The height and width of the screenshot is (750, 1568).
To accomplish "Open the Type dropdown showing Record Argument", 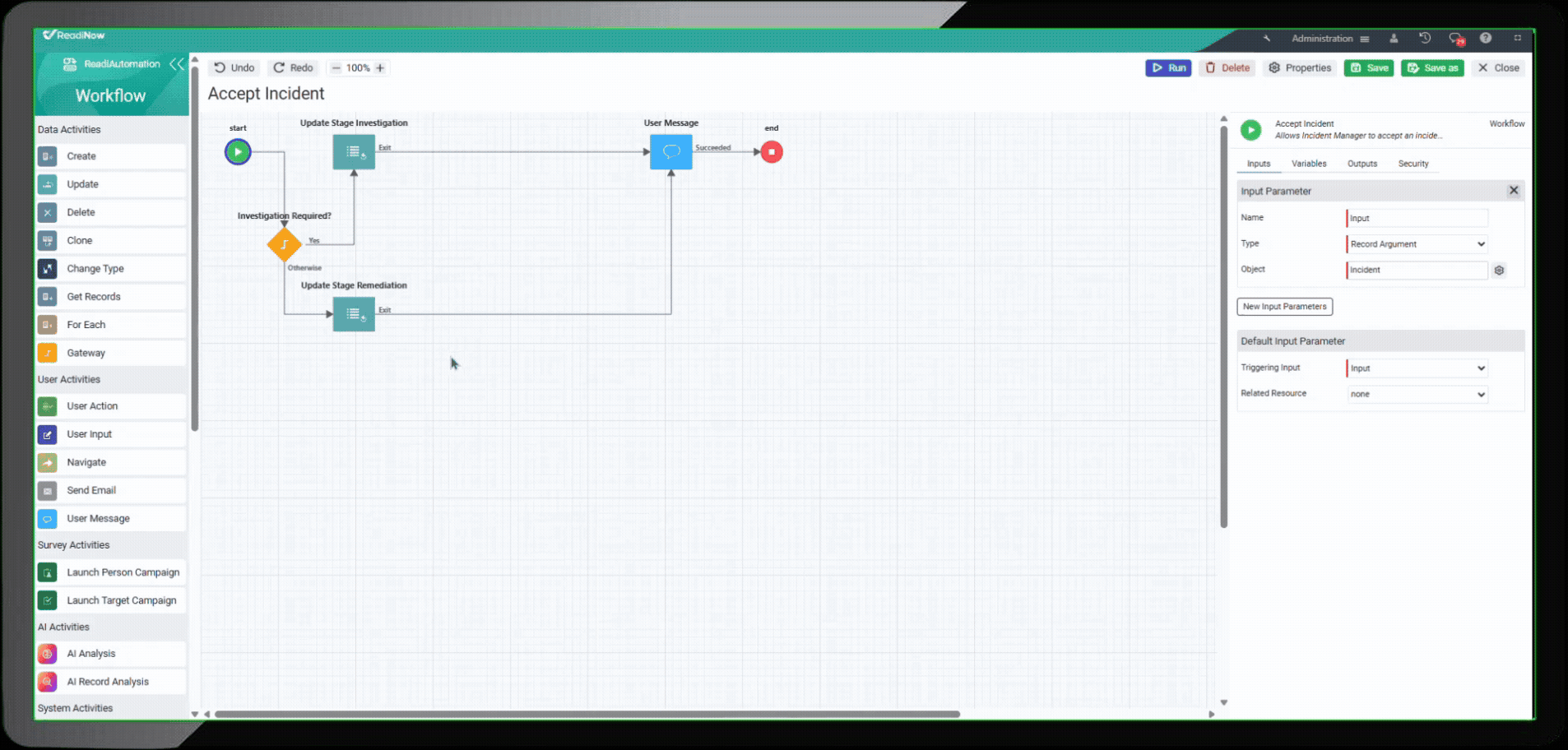I will [1417, 244].
